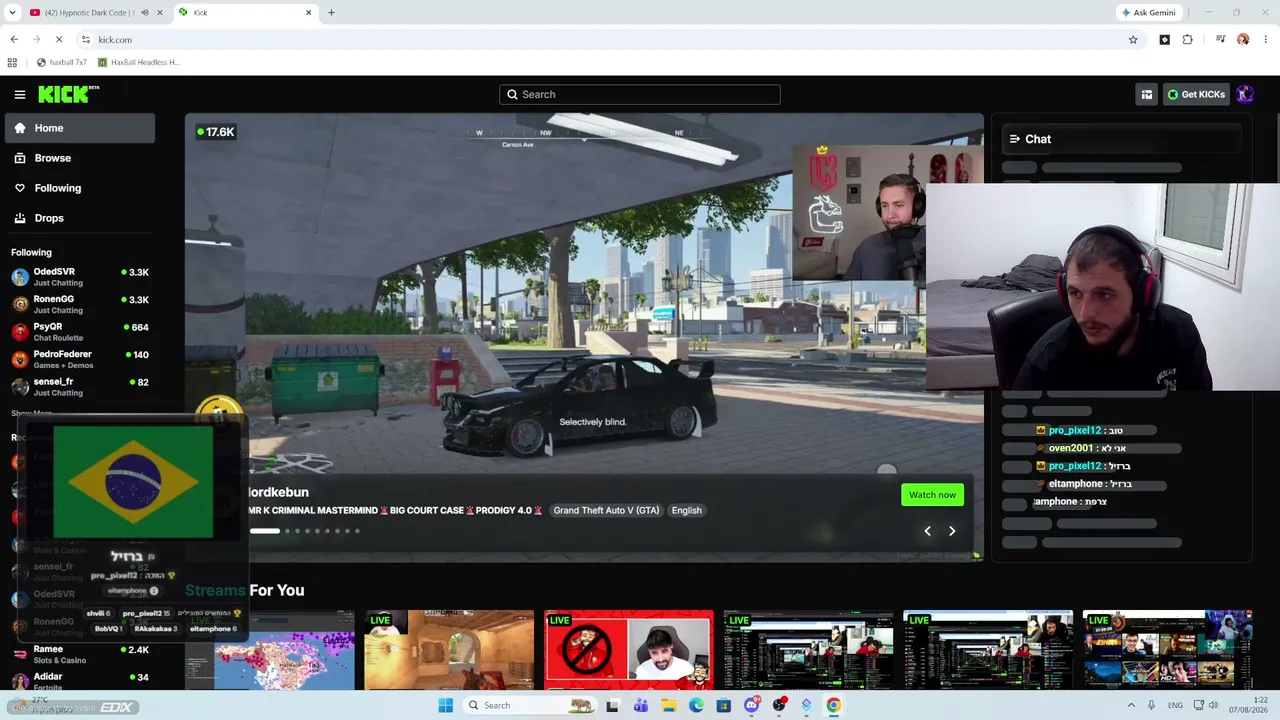The width and height of the screenshot is (1280, 720).
Task: Open the Kick hamburger sidebar menu
Action: (x=20, y=95)
